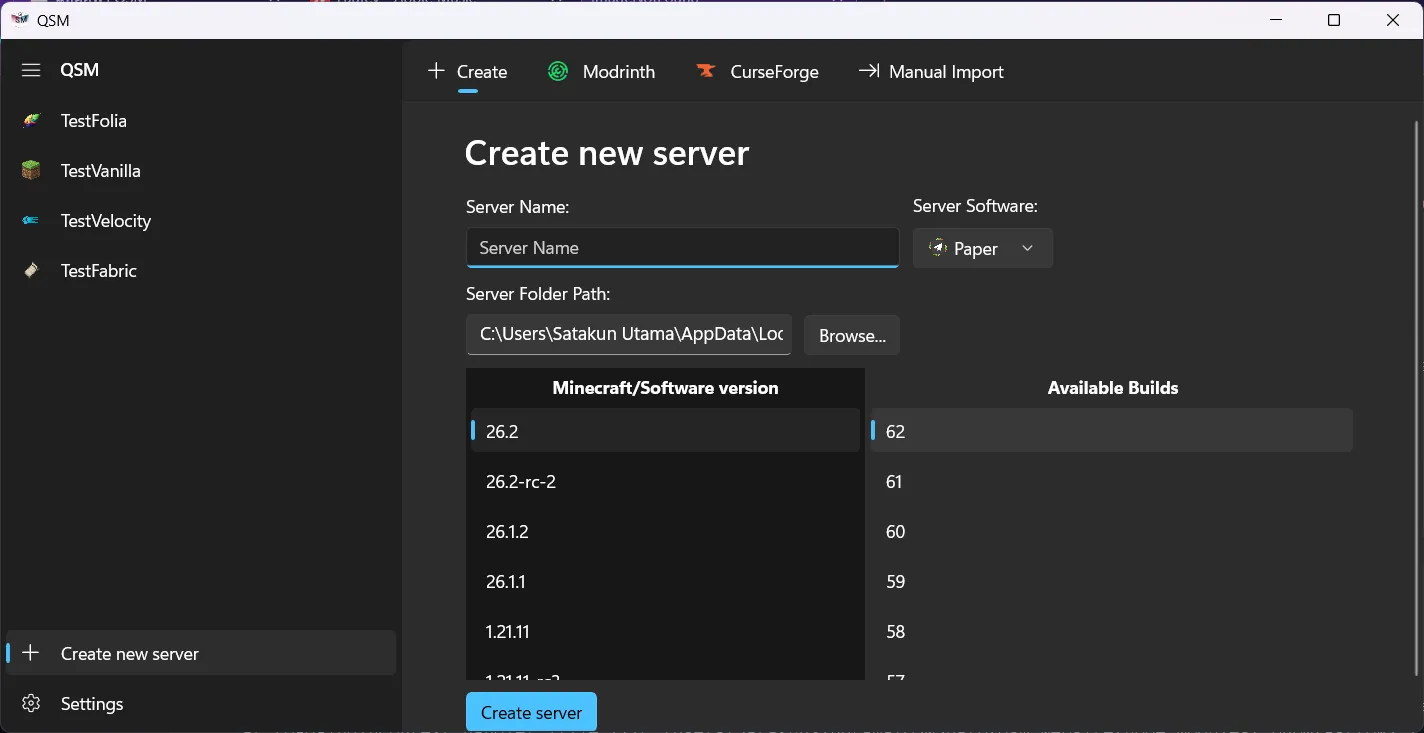
Task: Click the QSM app icon in title bar
Action: click(x=19, y=20)
